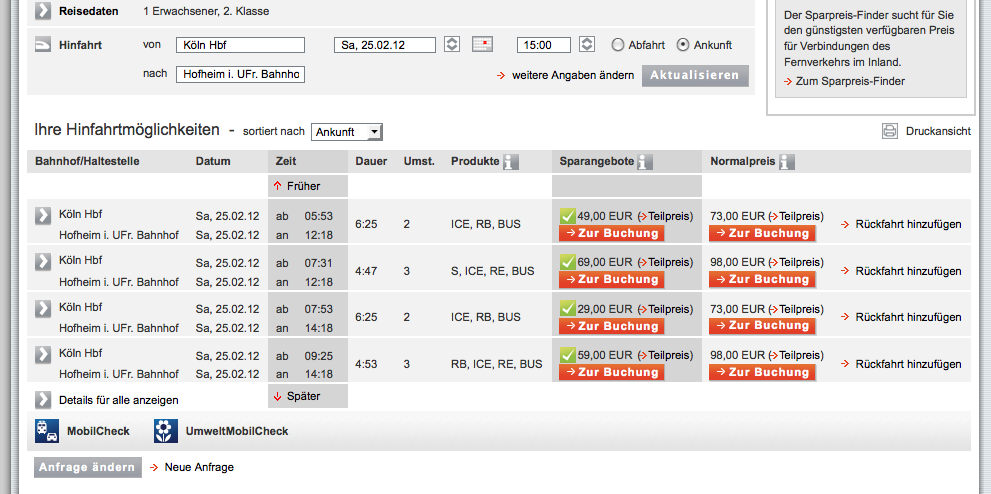991x494 pixels.
Task: Click the Anfrage ändern button
Action: pos(87,467)
